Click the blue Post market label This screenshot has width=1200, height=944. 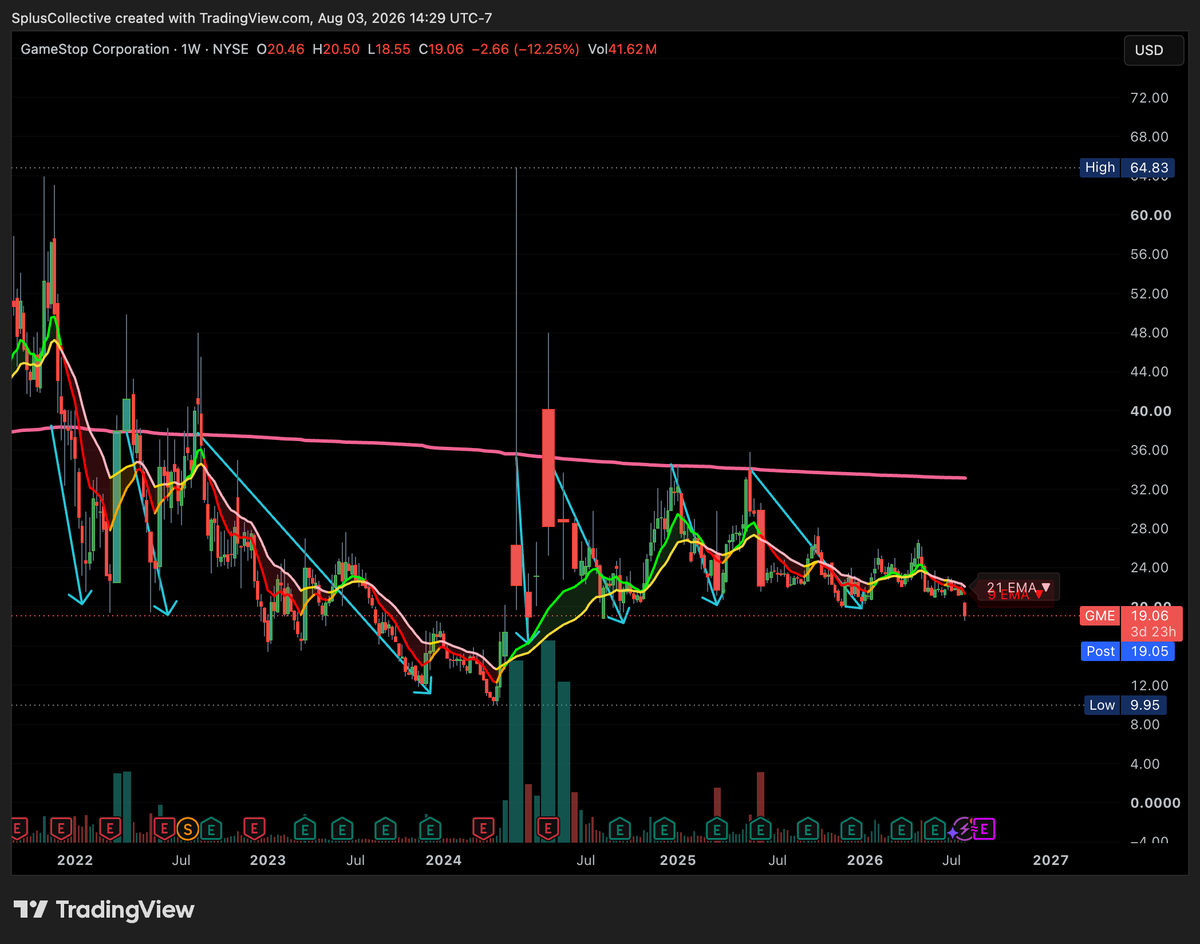(1100, 651)
